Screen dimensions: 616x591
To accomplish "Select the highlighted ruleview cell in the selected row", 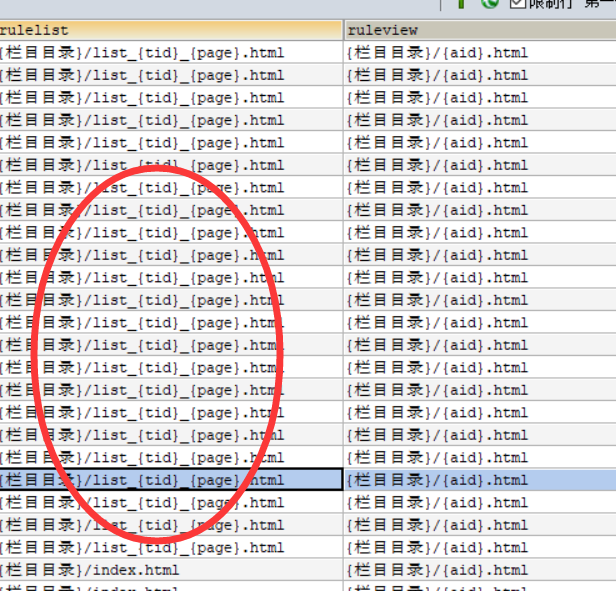I will (x=480, y=479).
